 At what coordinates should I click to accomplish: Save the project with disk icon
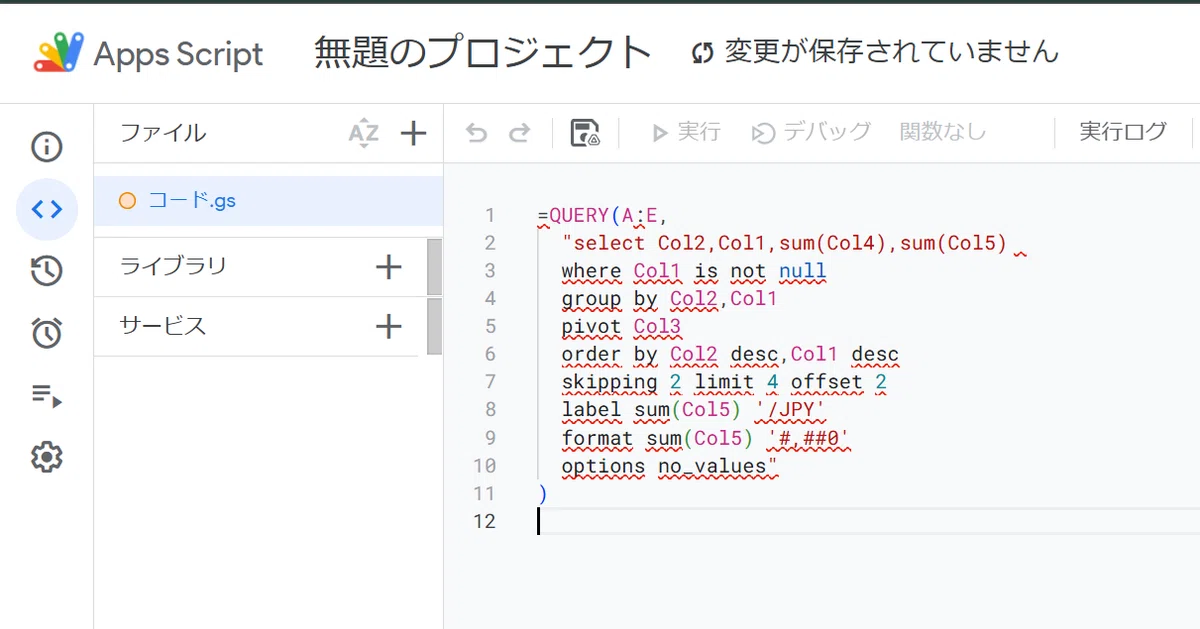(585, 133)
